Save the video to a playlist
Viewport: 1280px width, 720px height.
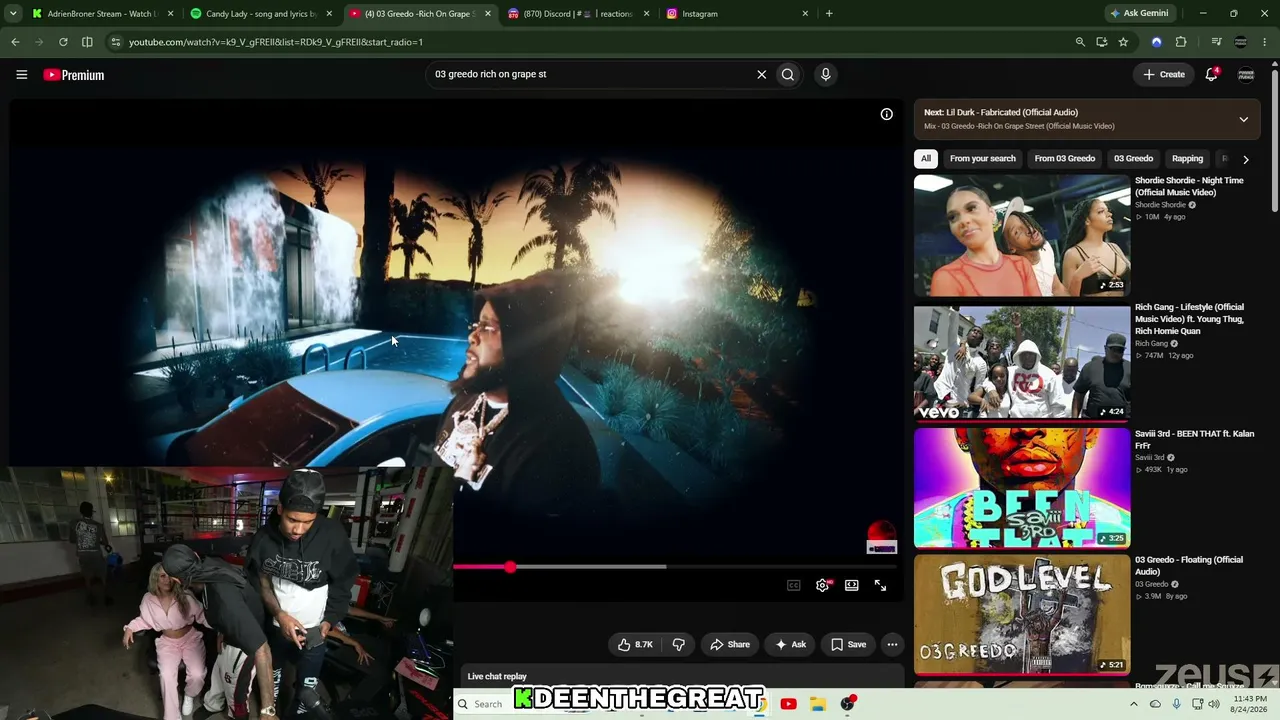(x=849, y=644)
